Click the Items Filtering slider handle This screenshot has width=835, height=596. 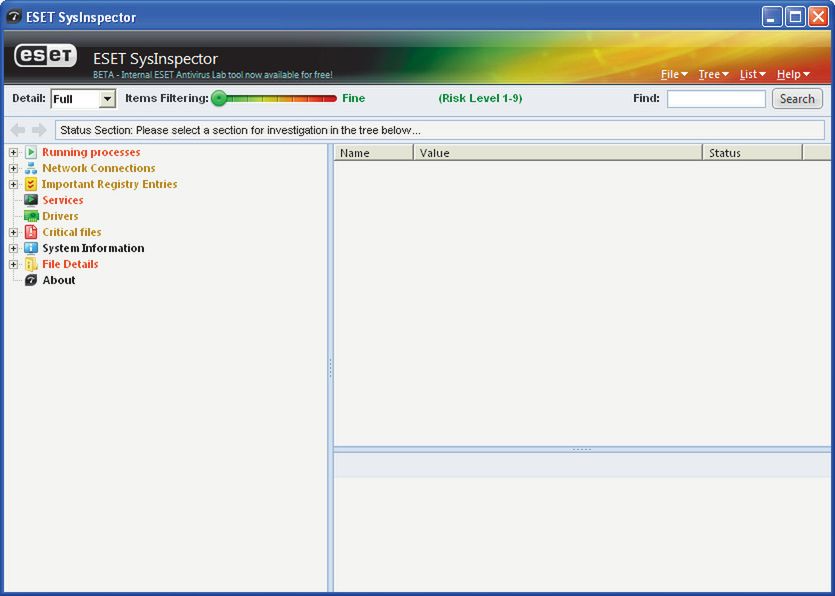coord(219,99)
